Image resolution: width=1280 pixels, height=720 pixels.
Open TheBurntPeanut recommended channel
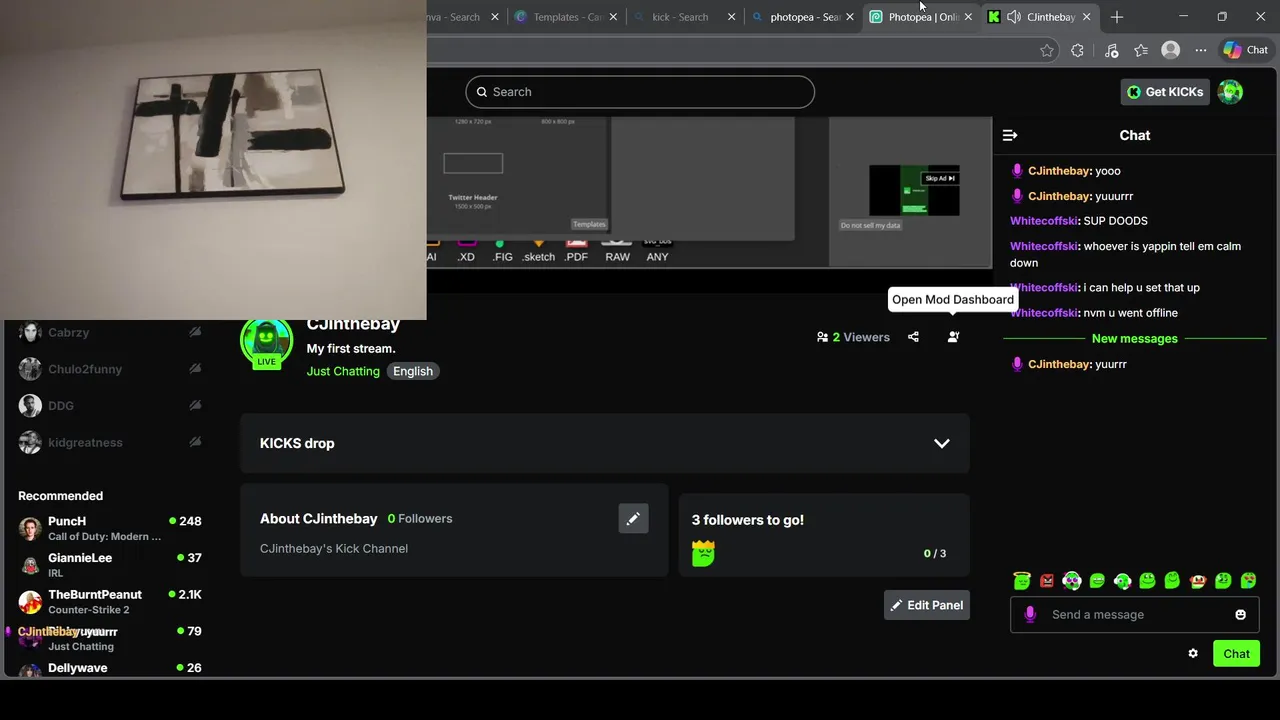pos(110,602)
